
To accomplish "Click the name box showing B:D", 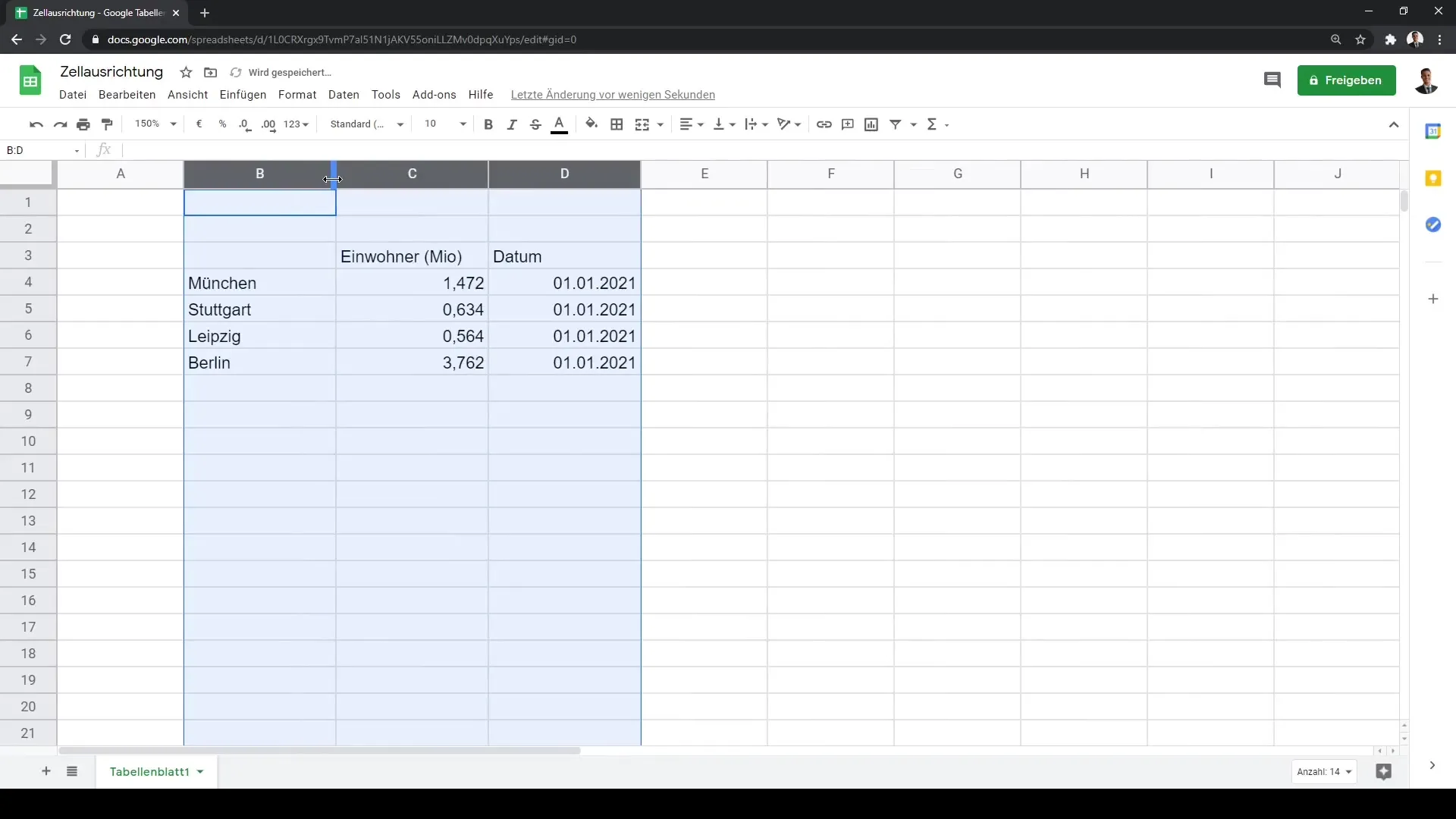I will tap(42, 150).
